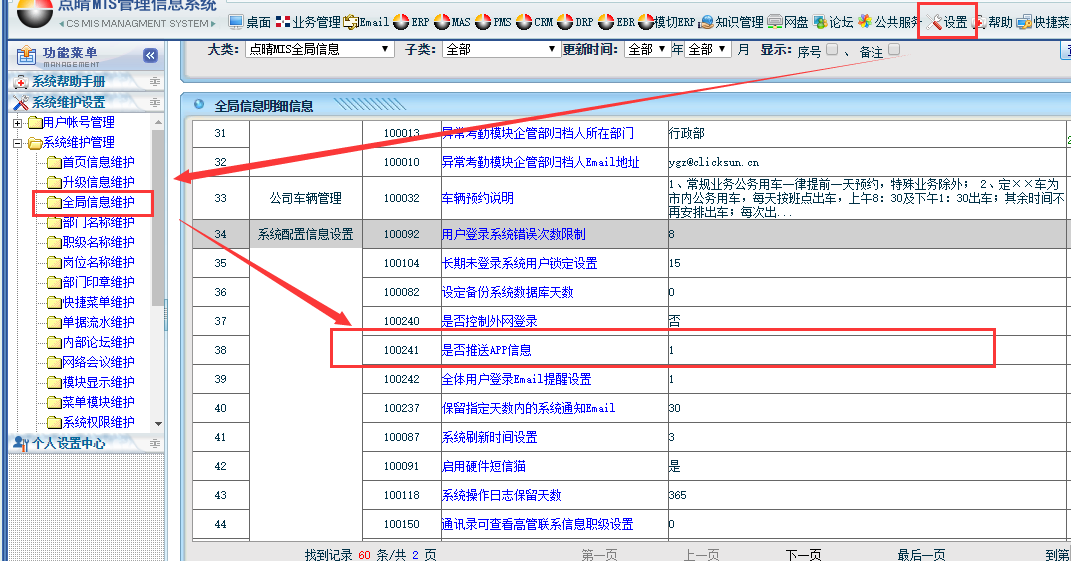This screenshot has width=1071, height=561.
Task: Click sidebar tree scrollbar down arrow
Action: point(157,425)
